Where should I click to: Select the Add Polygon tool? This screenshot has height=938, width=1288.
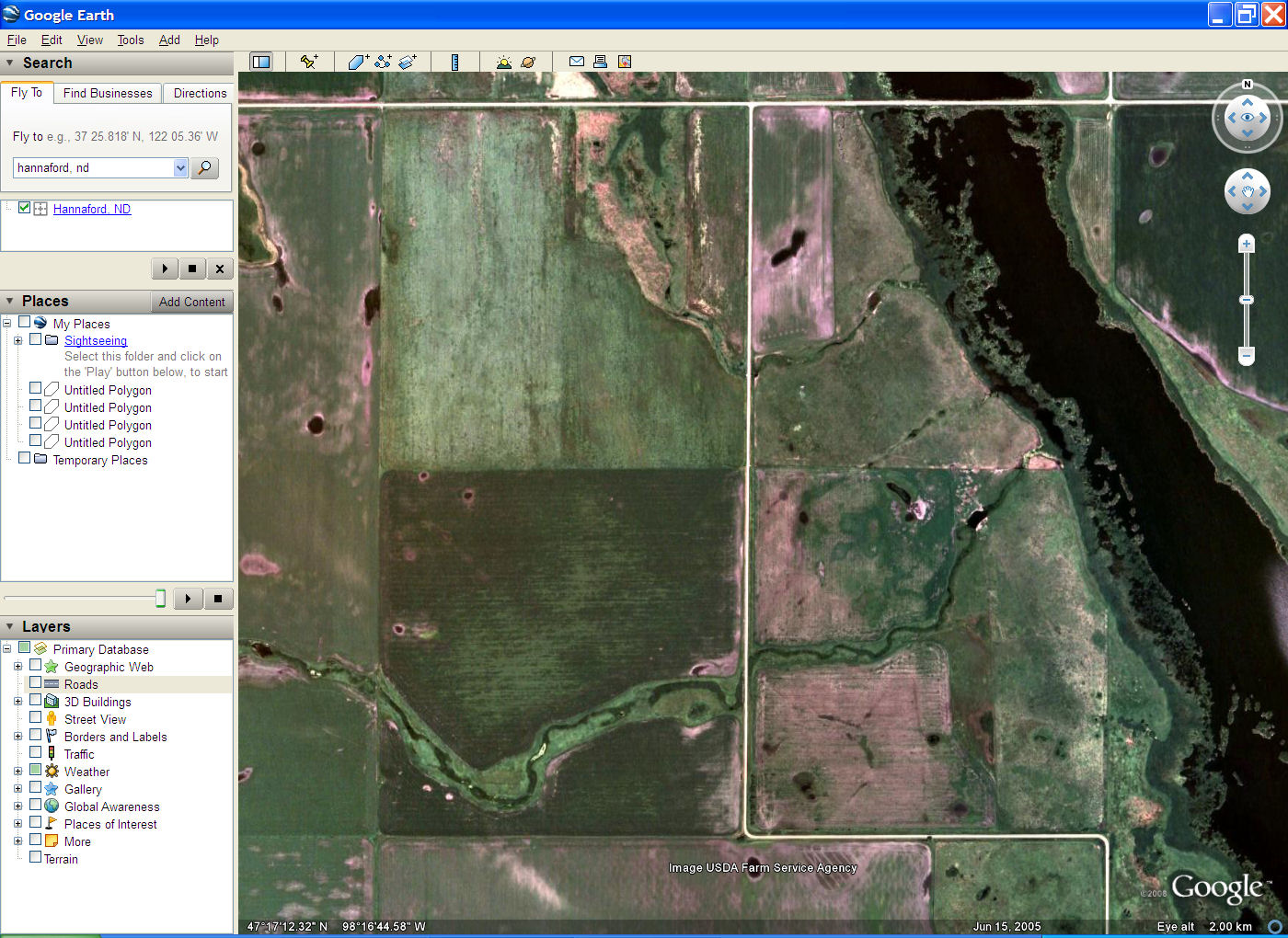coord(359,62)
